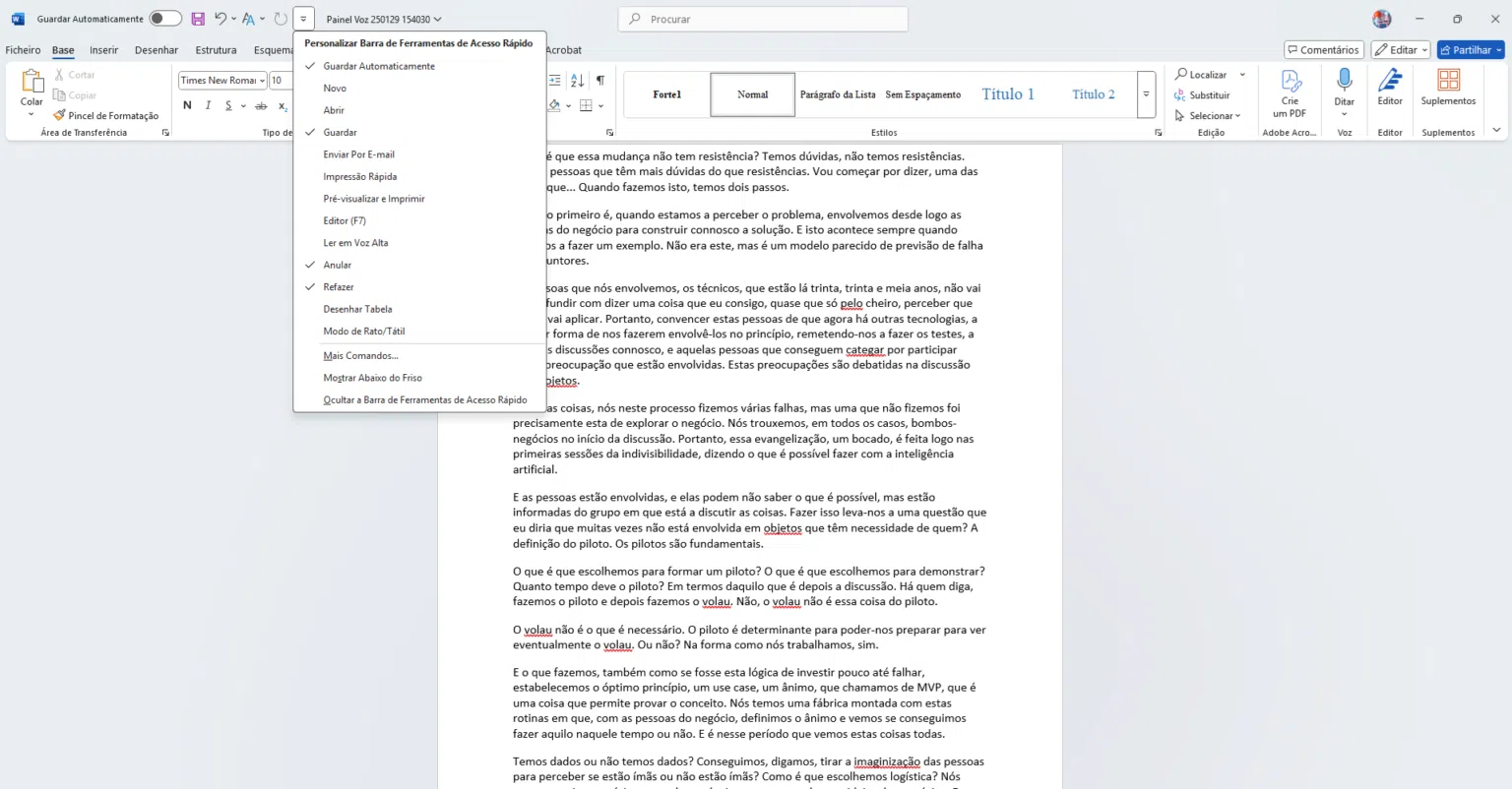1512x789 pixels.
Task: Click the Procurar search field
Action: (763, 19)
